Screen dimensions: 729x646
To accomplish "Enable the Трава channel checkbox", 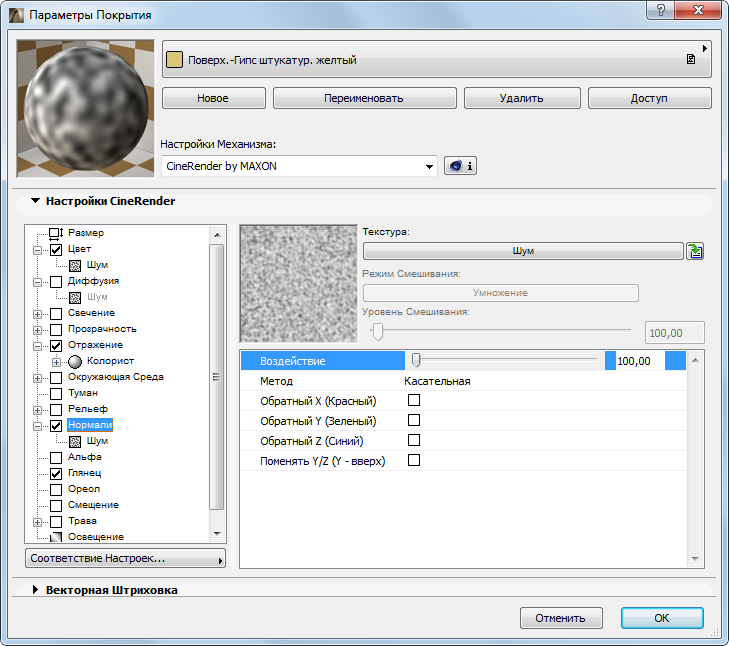I will (x=56, y=522).
